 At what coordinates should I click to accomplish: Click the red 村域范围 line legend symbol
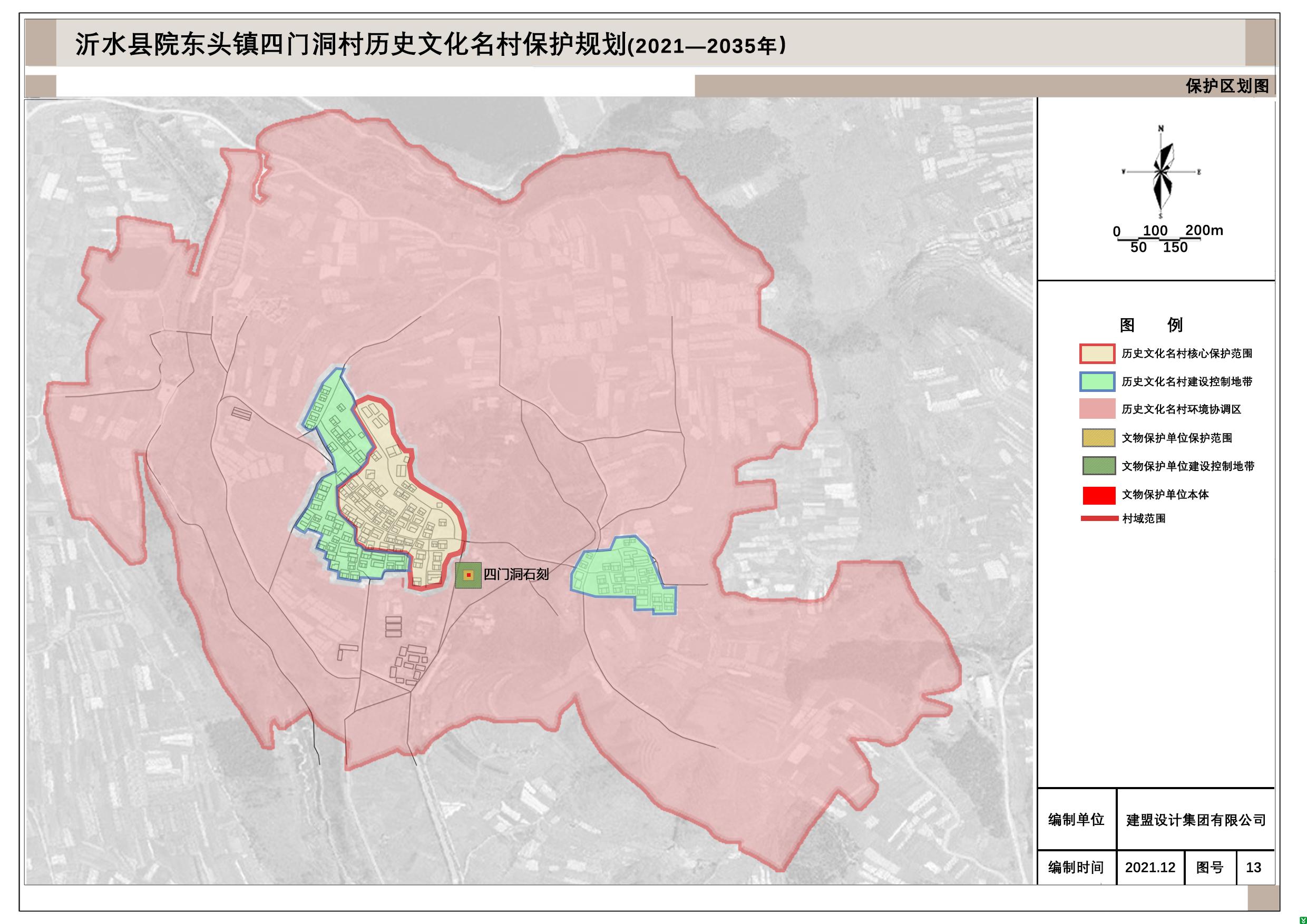pyautogui.click(x=1099, y=518)
